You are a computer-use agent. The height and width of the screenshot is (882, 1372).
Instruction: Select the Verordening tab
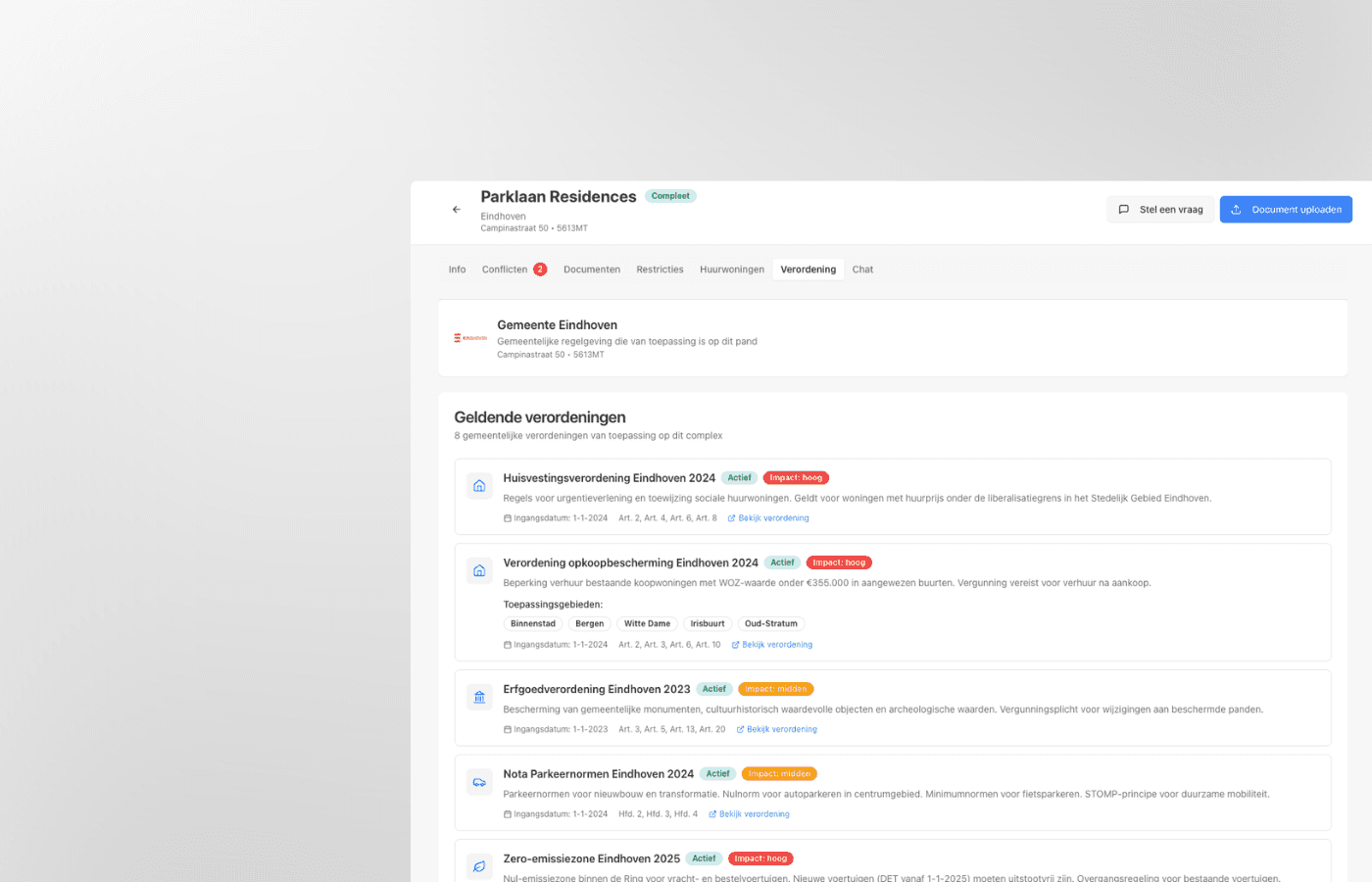click(x=808, y=269)
